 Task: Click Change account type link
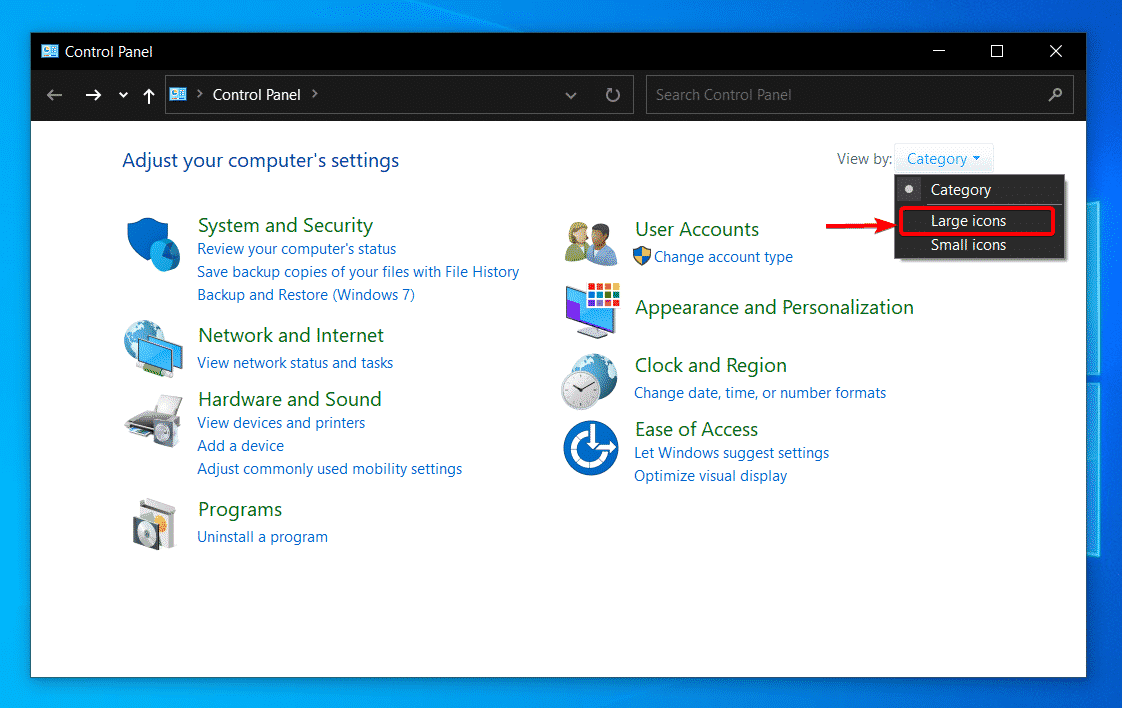coord(723,257)
